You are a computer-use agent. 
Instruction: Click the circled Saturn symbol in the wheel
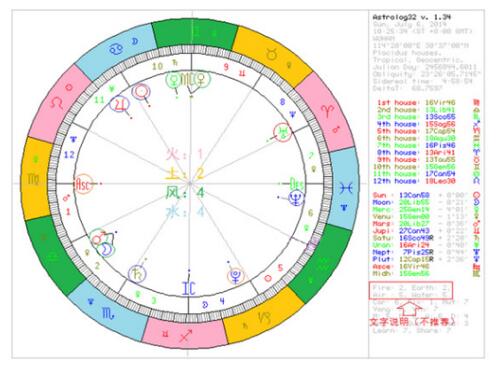point(137,273)
